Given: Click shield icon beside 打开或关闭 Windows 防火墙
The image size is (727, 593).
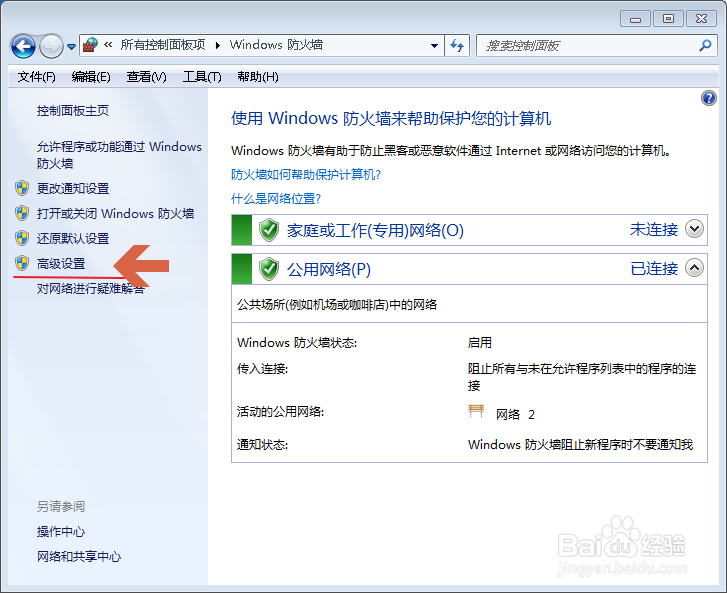Looking at the screenshot, I should pyautogui.click(x=22, y=213).
